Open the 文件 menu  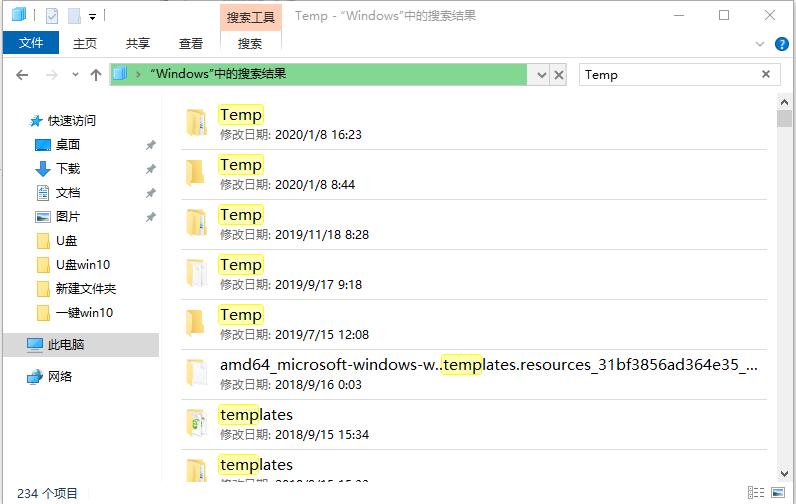point(31,43)
